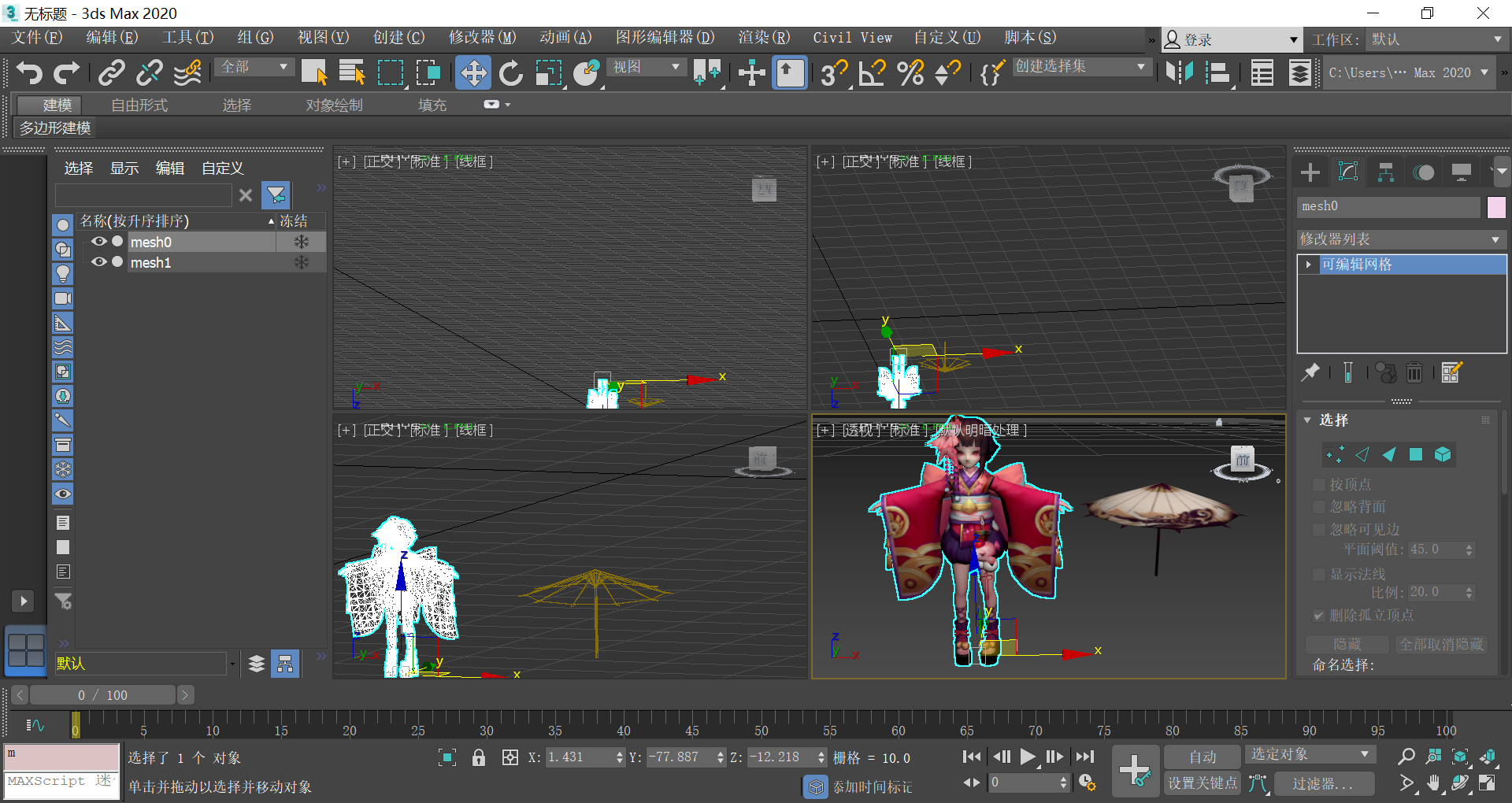This screenshot has height=803, width=1512.
Task: Toggle the Percent Snap icon
Action: tap(910, 73)
